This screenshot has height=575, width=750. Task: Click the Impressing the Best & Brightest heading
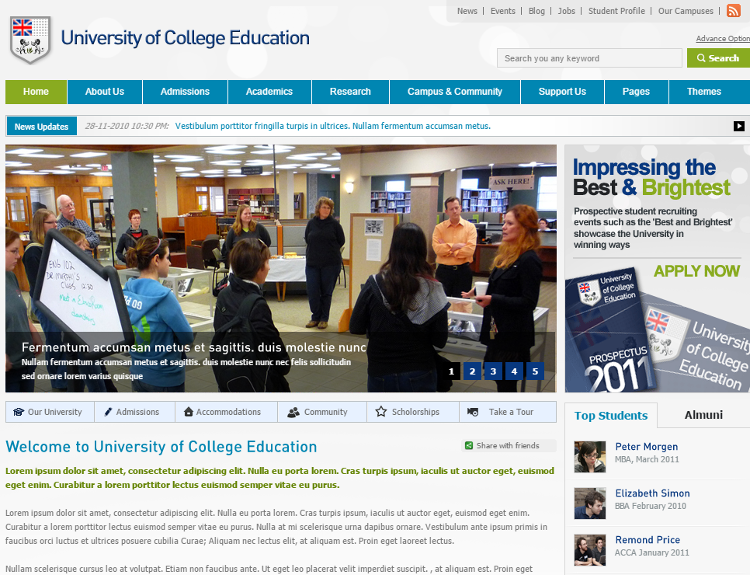(652, 177)
